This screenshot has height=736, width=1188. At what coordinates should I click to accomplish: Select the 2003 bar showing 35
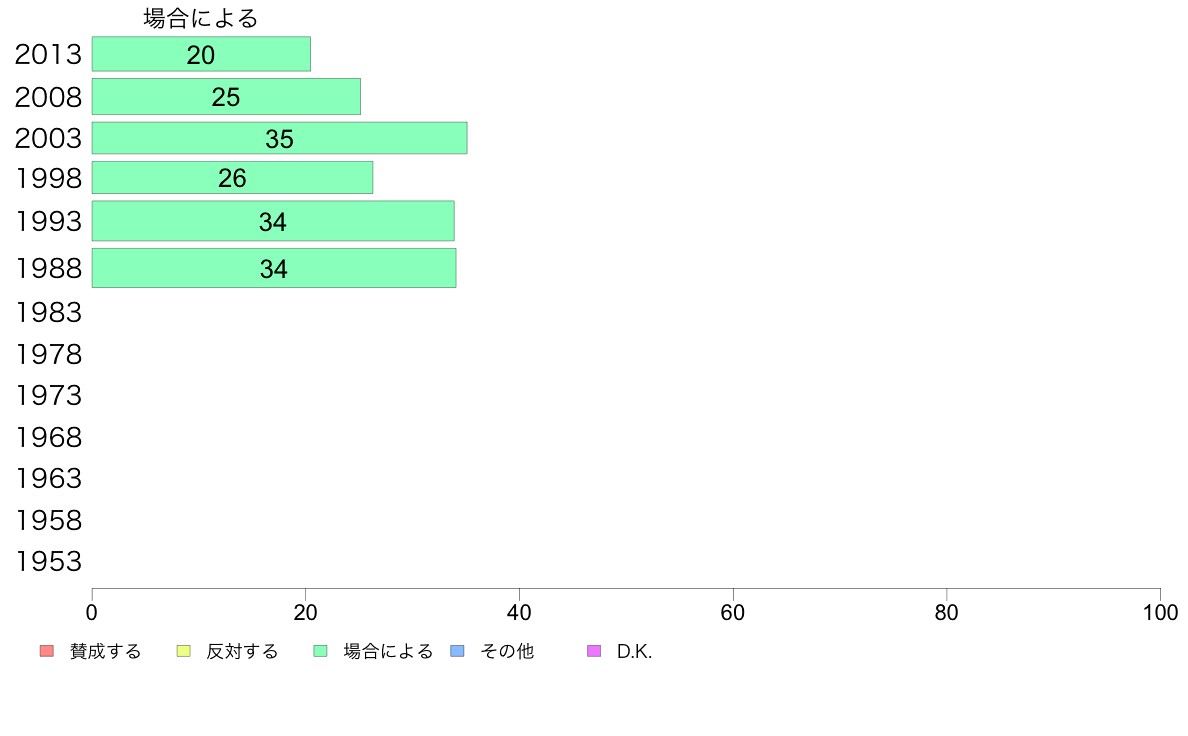280,138
